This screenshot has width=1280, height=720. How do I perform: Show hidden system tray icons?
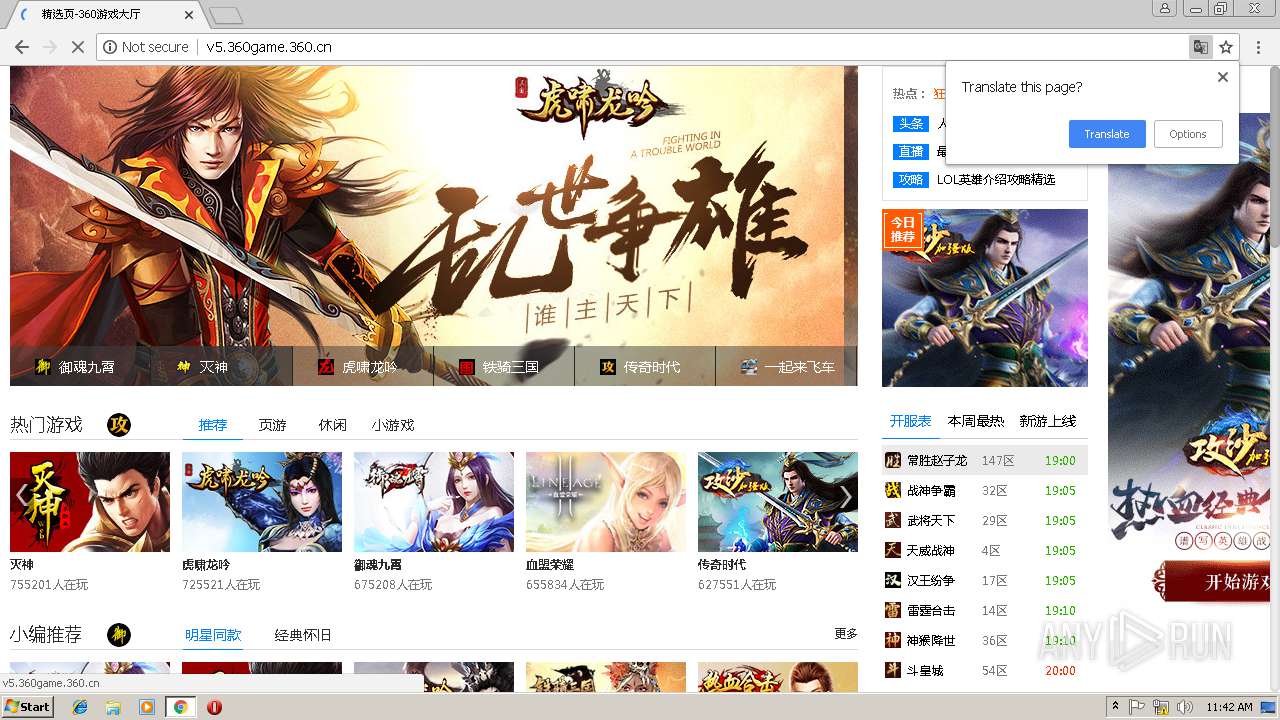[1116, 707]
